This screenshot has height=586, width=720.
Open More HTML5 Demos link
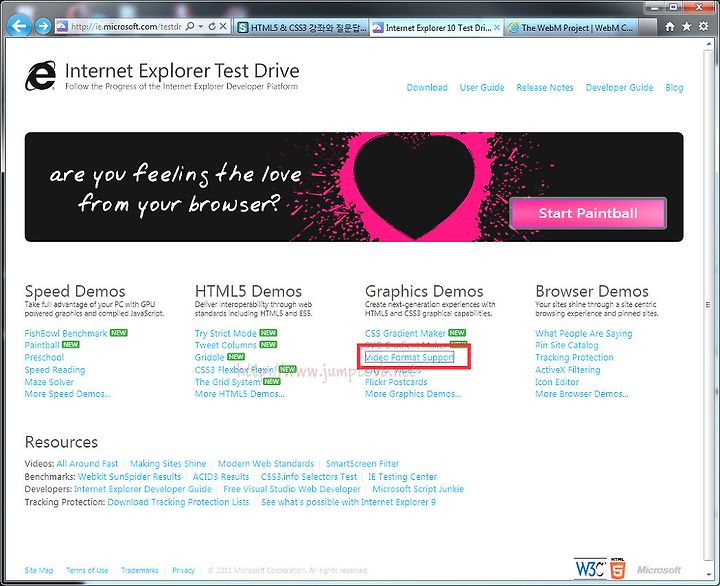pos(239,394)
